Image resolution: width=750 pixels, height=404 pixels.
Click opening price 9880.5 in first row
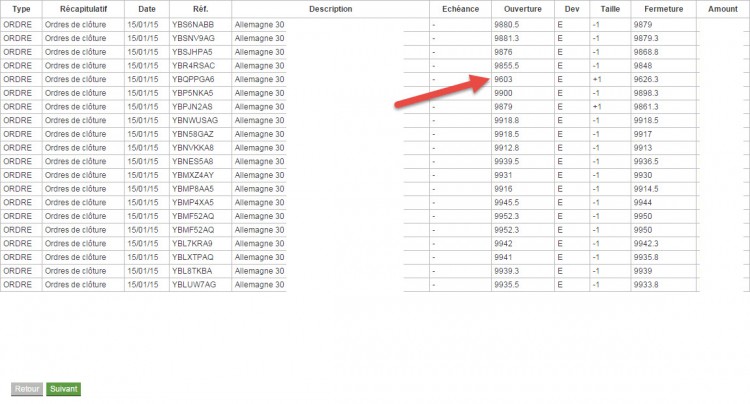(x=523, y=24)
